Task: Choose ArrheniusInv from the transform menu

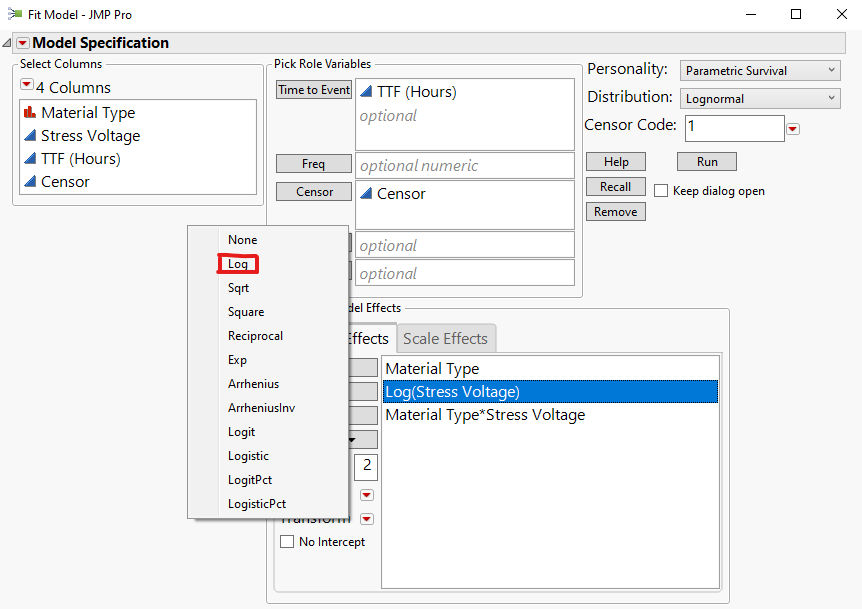Action: 261,408
